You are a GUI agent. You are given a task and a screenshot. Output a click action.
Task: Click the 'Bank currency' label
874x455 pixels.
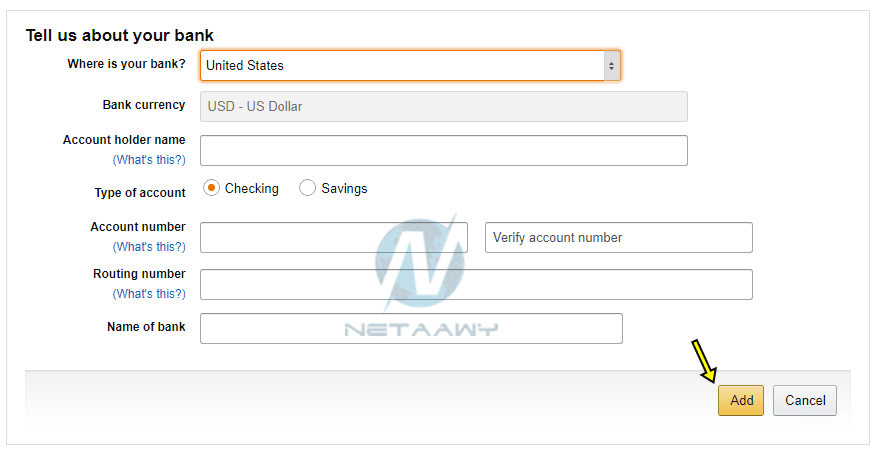tap(144, 105)
